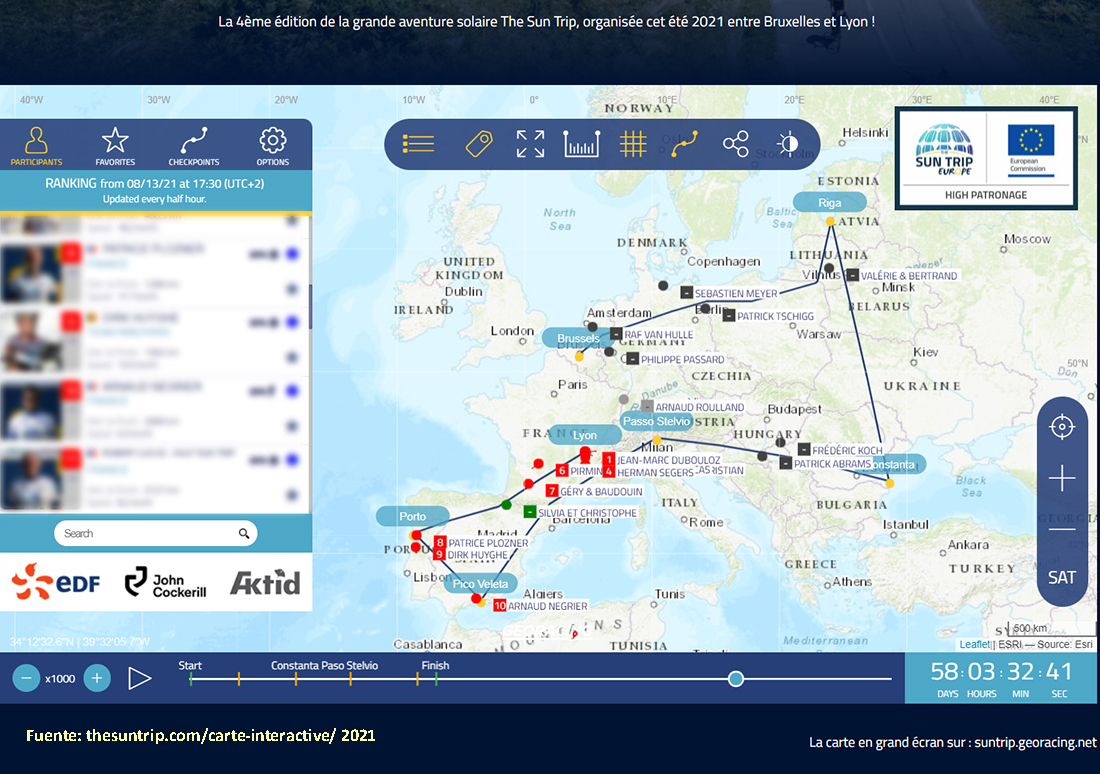Toggle the labels tag icon
Image resolution: width=1100 pixels, height=774 pixels.
[x=479, y=144]
